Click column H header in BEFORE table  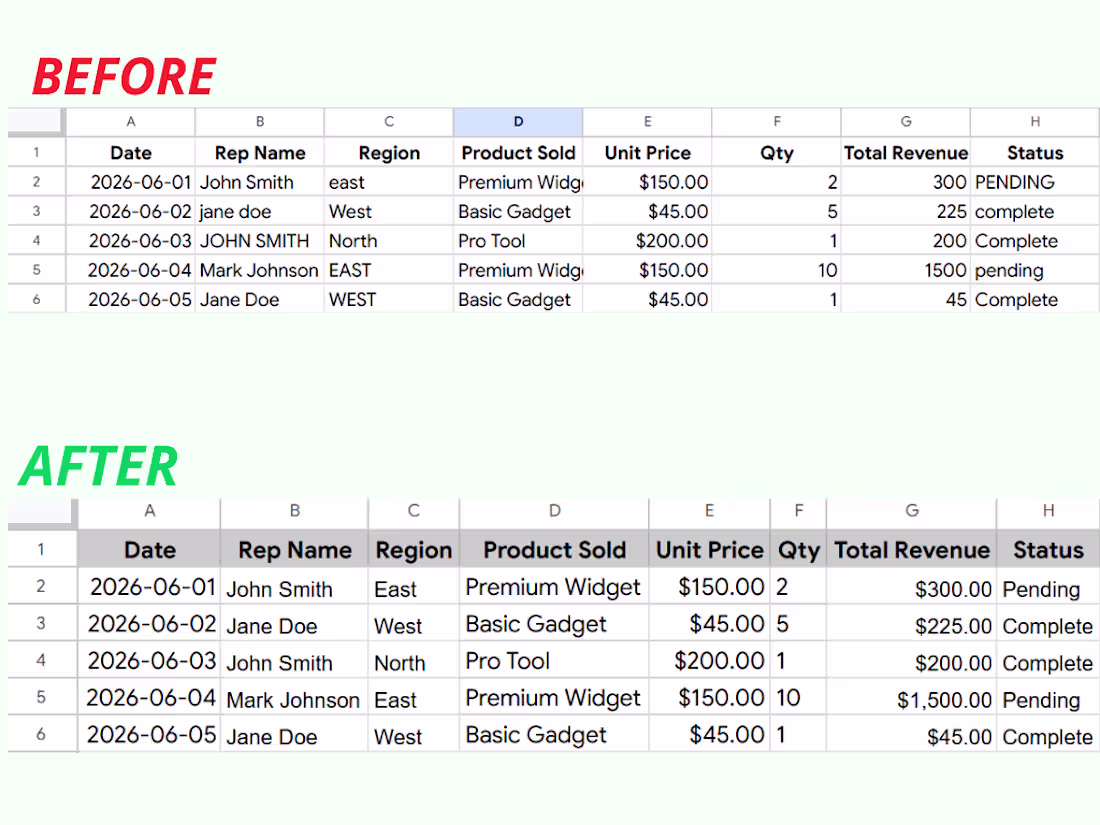[x=1035, y=122]
